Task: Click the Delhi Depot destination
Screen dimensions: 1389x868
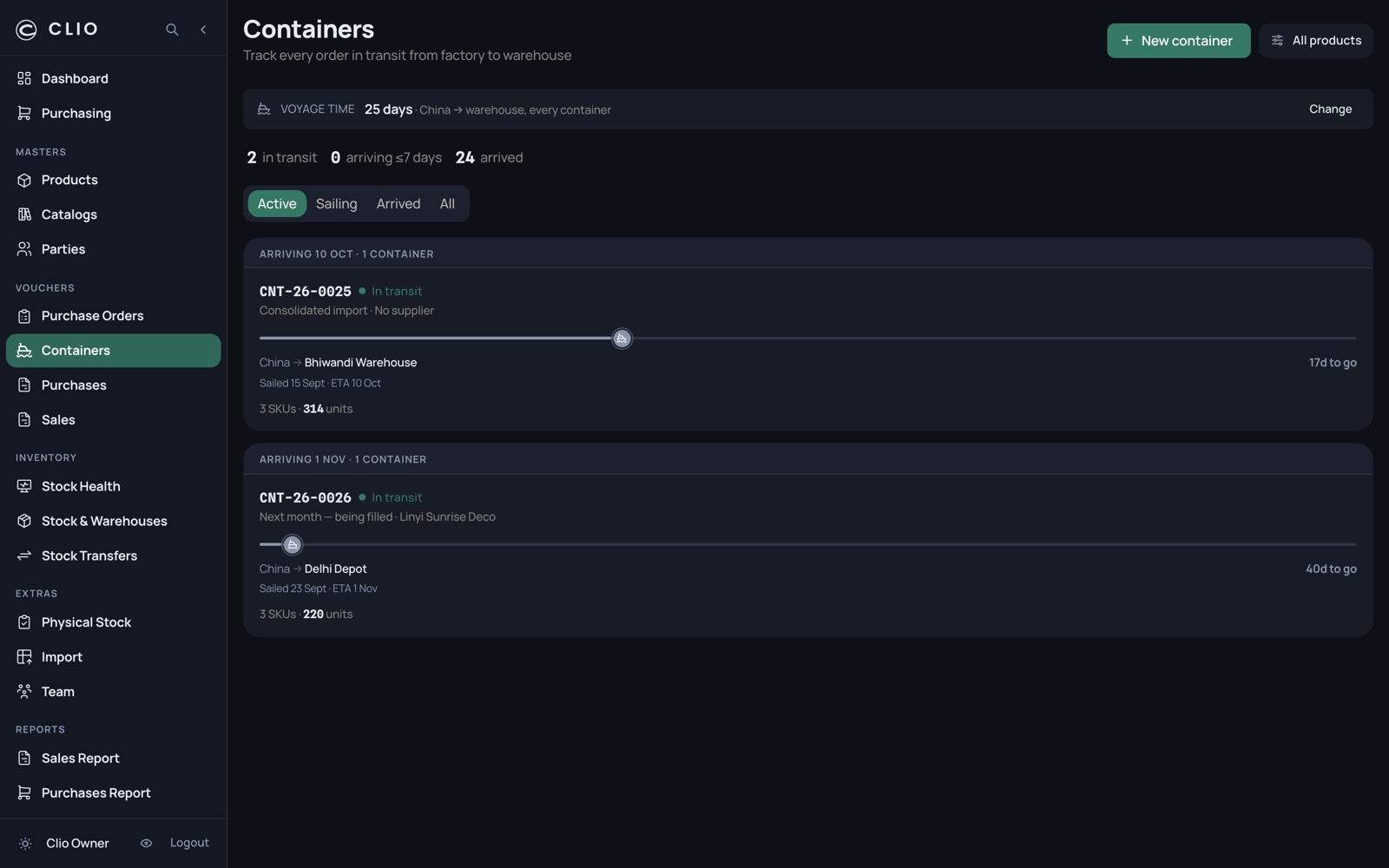Action: pos(335,569)
